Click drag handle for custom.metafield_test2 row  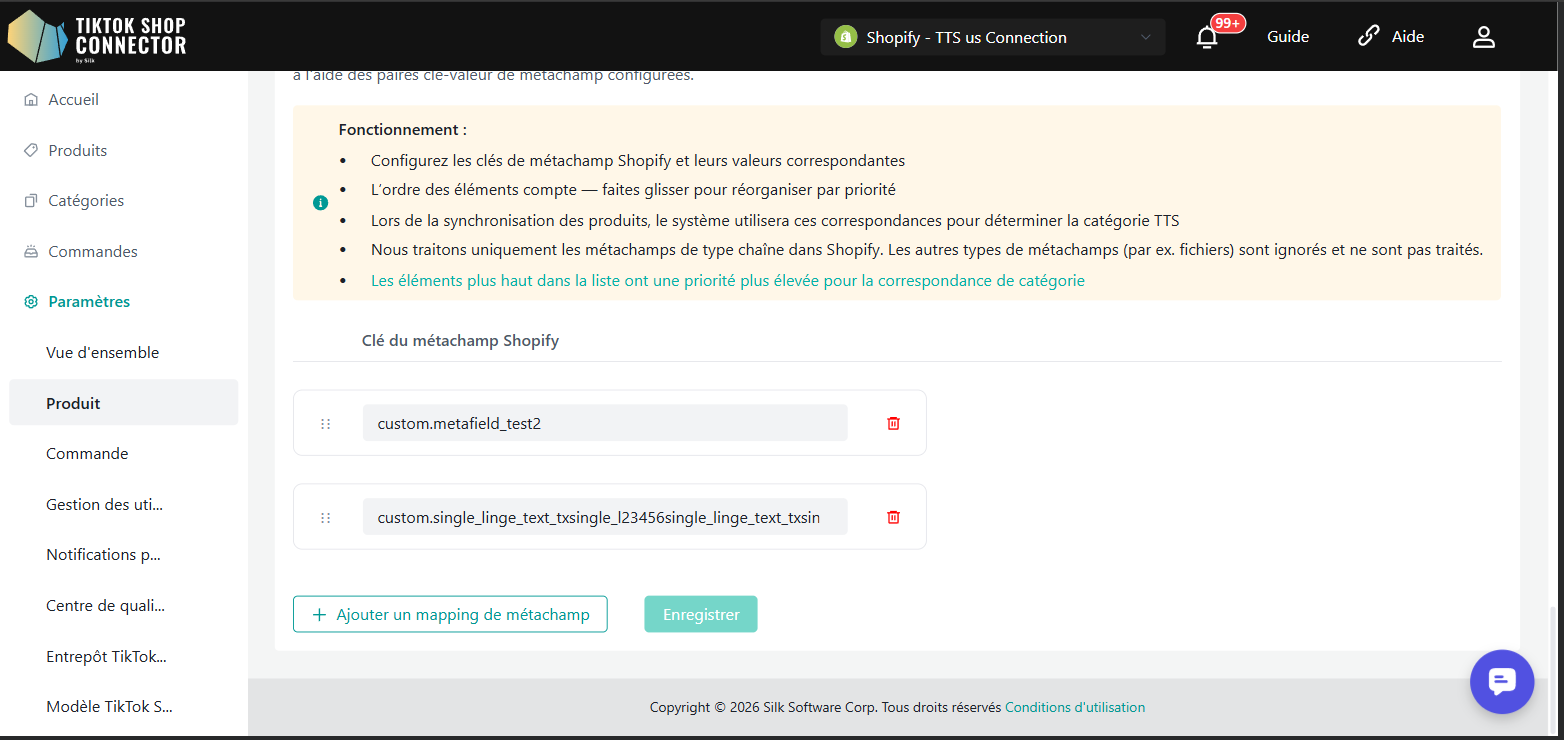click(325, 424)
